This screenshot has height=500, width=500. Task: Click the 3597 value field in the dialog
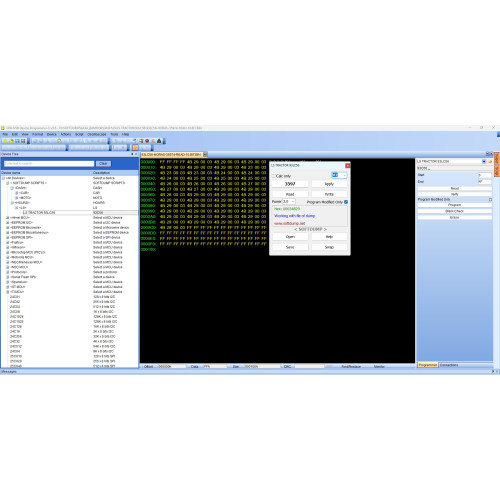(290, 184)
